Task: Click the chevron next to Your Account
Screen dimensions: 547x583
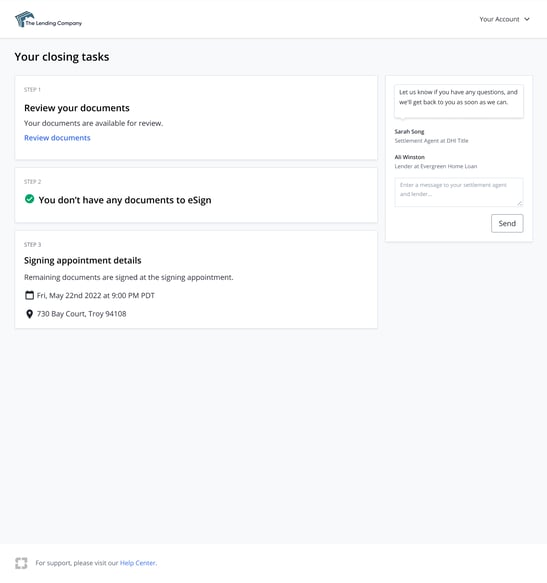Action: 527,19
